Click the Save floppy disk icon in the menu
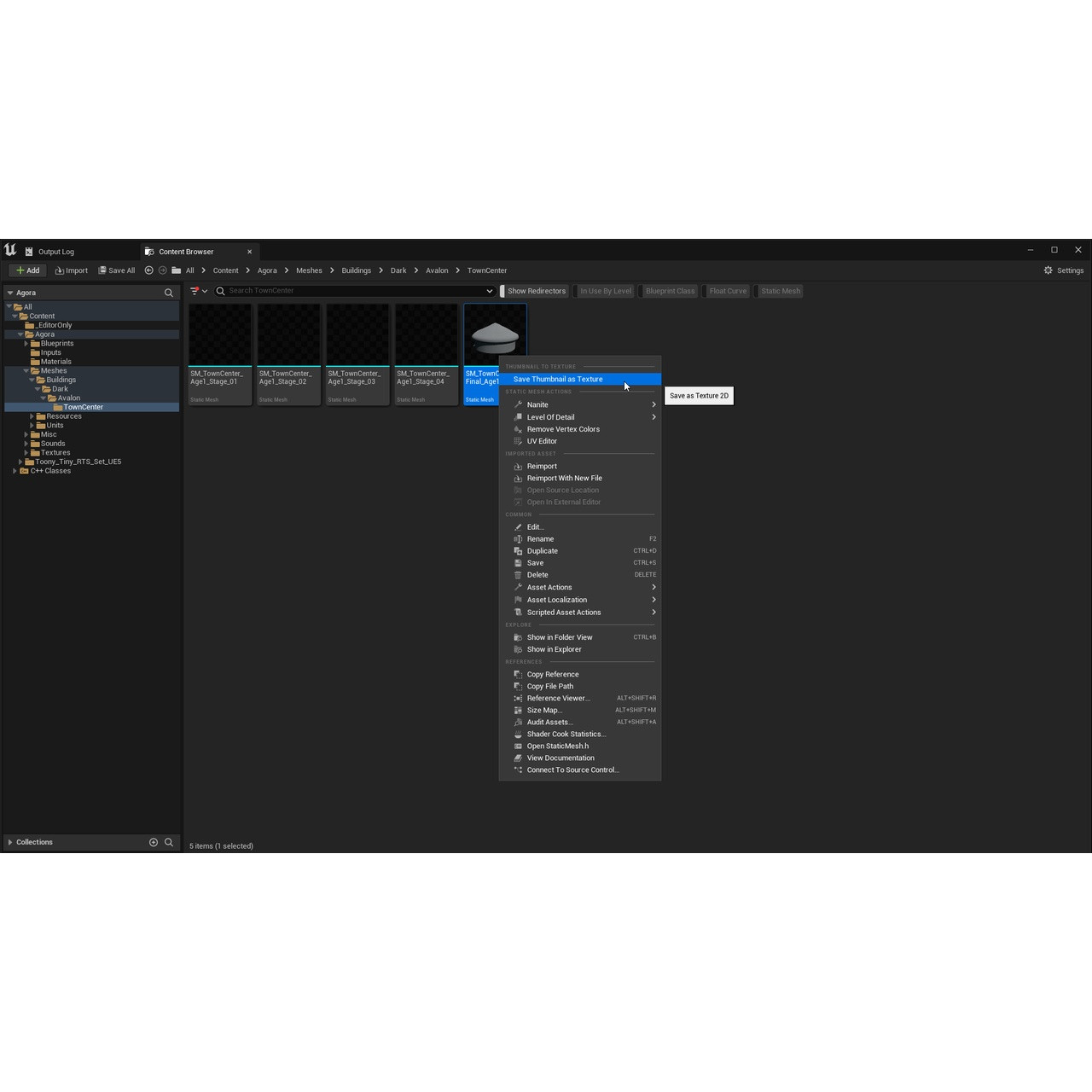The width and height of the screenshot is (1092, 1092). tap(518, 563)
